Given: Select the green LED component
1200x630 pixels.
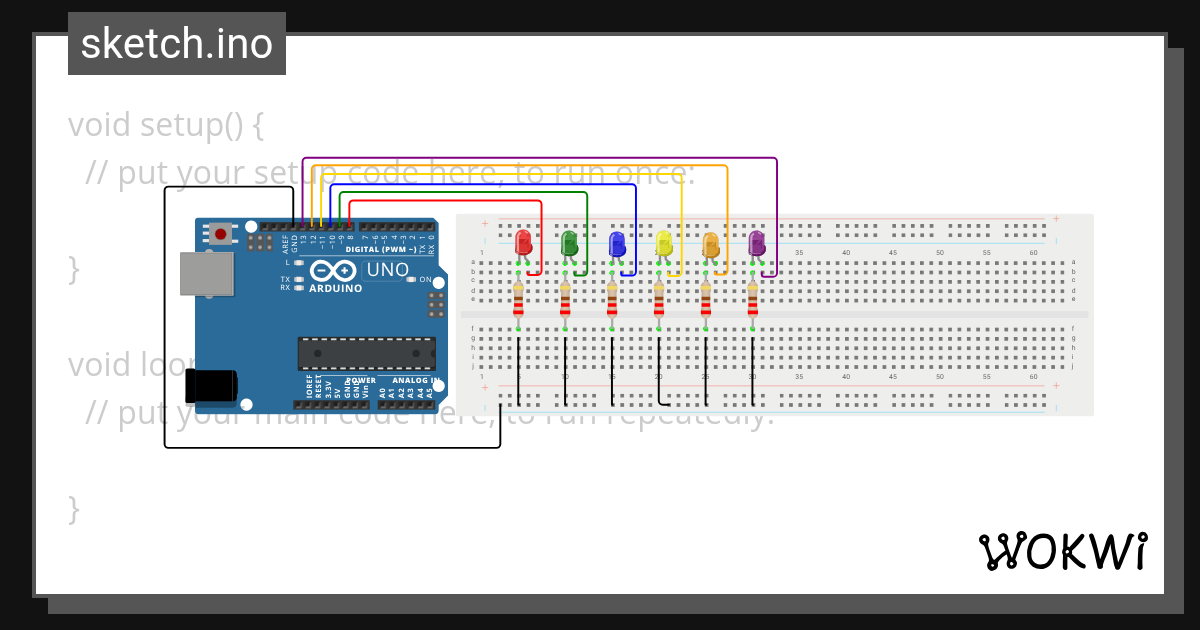Looking at the screenshot, I should point(569,243).
